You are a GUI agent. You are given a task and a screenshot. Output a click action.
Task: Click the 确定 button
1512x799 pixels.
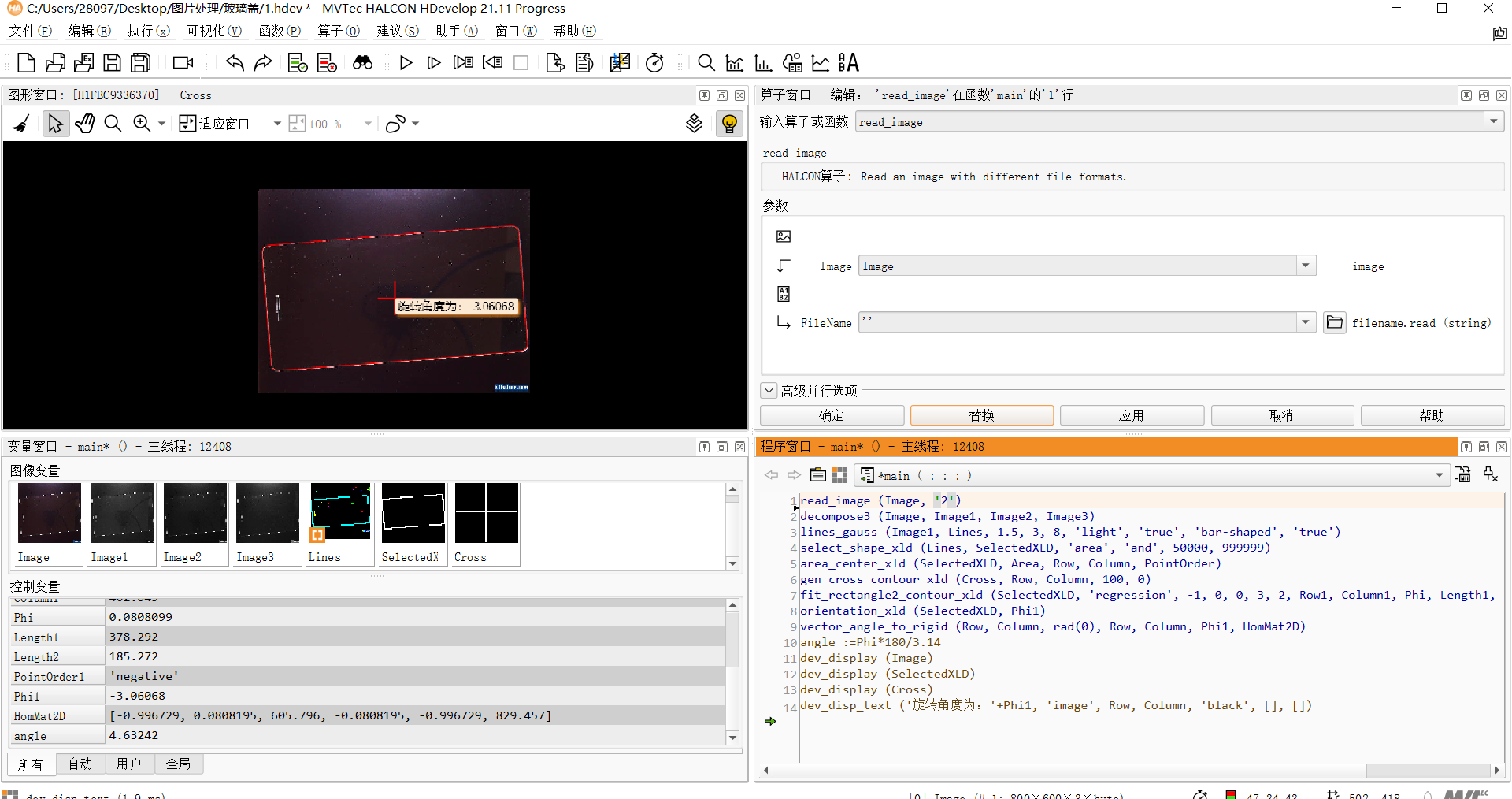tap(832, 415)
